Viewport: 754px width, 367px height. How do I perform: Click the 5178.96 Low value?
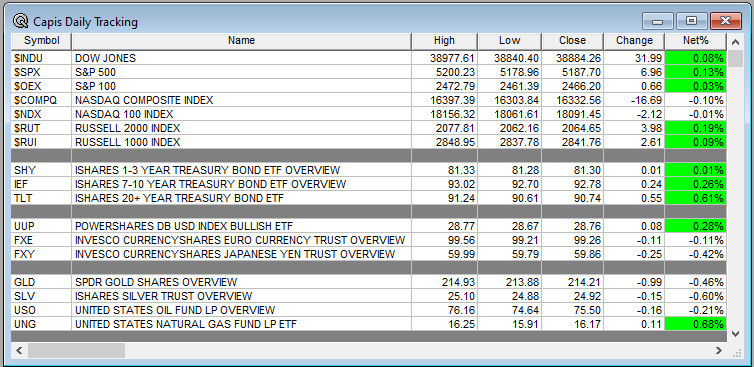510,72
